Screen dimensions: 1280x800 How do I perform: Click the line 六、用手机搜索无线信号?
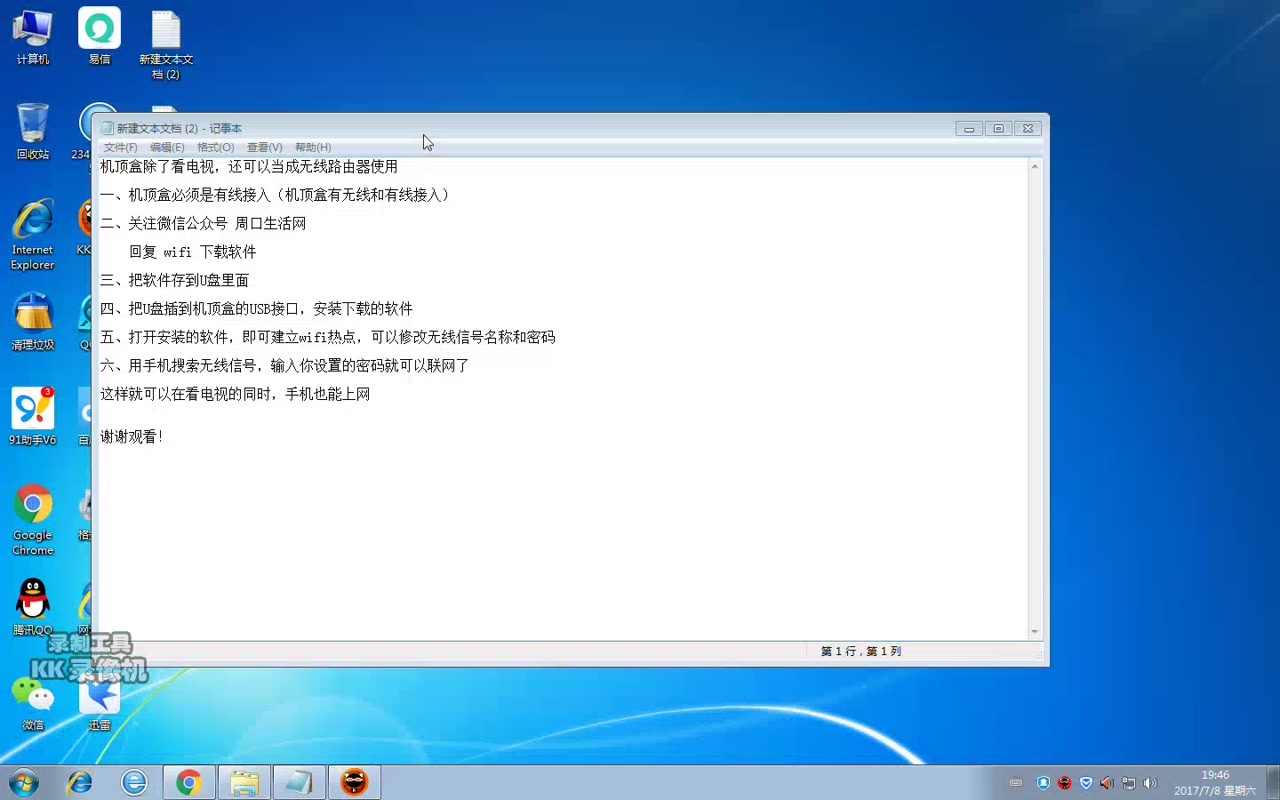click(284, 366)
